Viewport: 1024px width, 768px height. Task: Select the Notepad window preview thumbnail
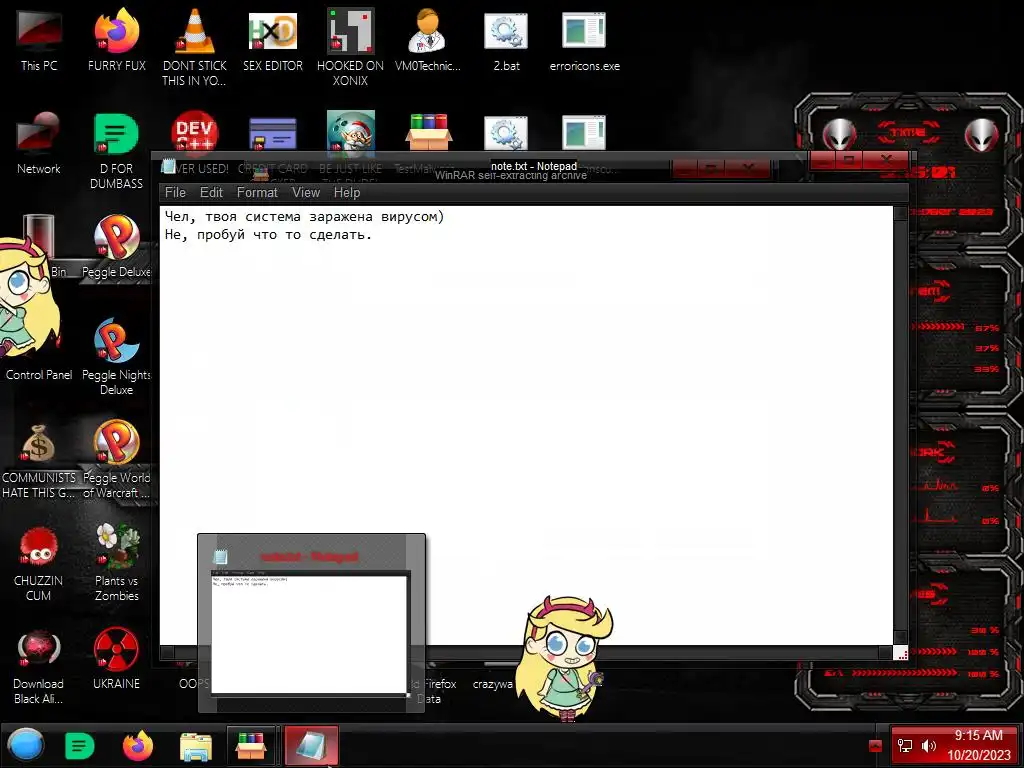coord(311,624)
